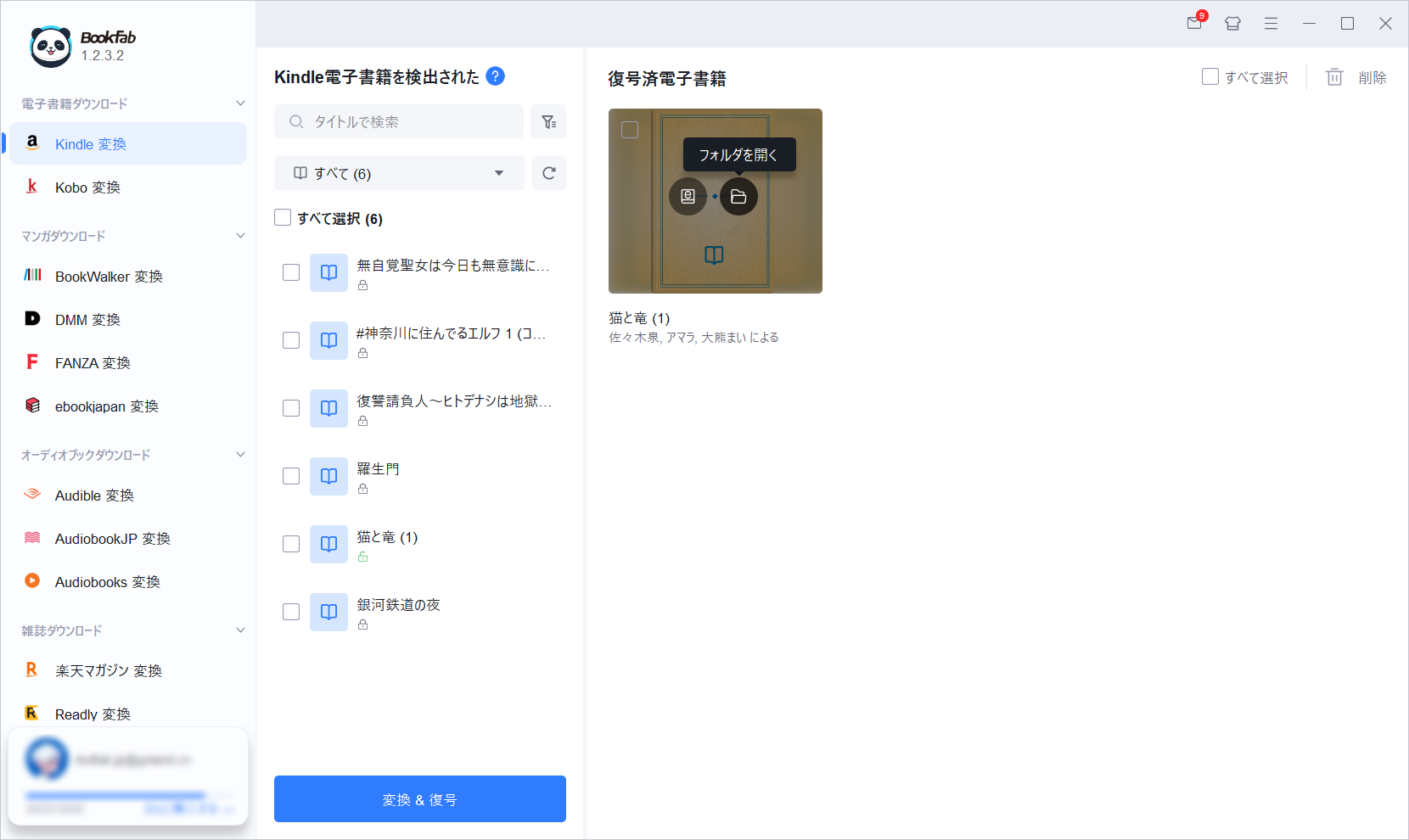The width and height of the screenshot is (1409, 840).
Task: Check the box for 無自覚聖女は今日も無意識に
Action: pyautogui.click(x=291, y=272)
